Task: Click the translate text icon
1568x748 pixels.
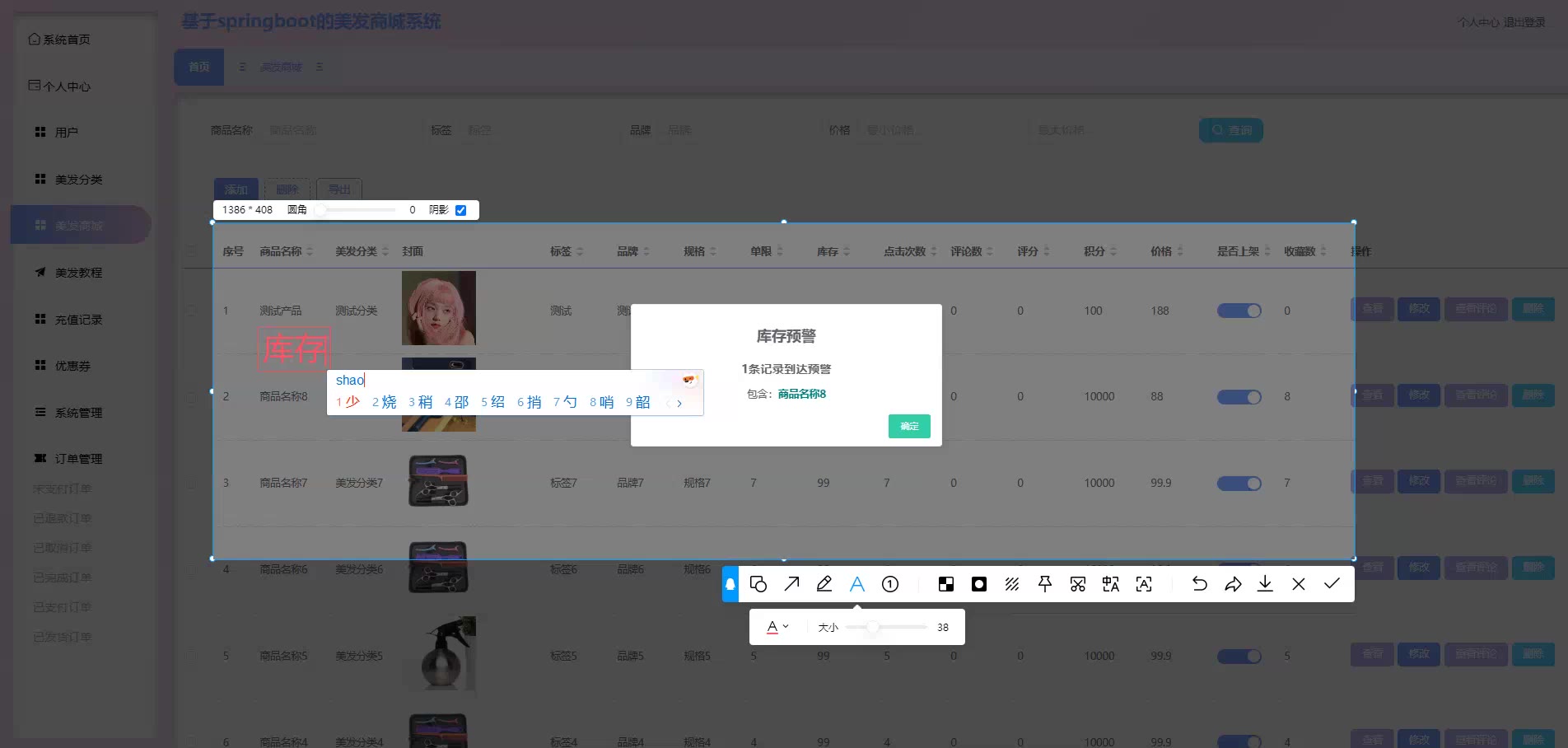Action: click(x=1111, y=584)
